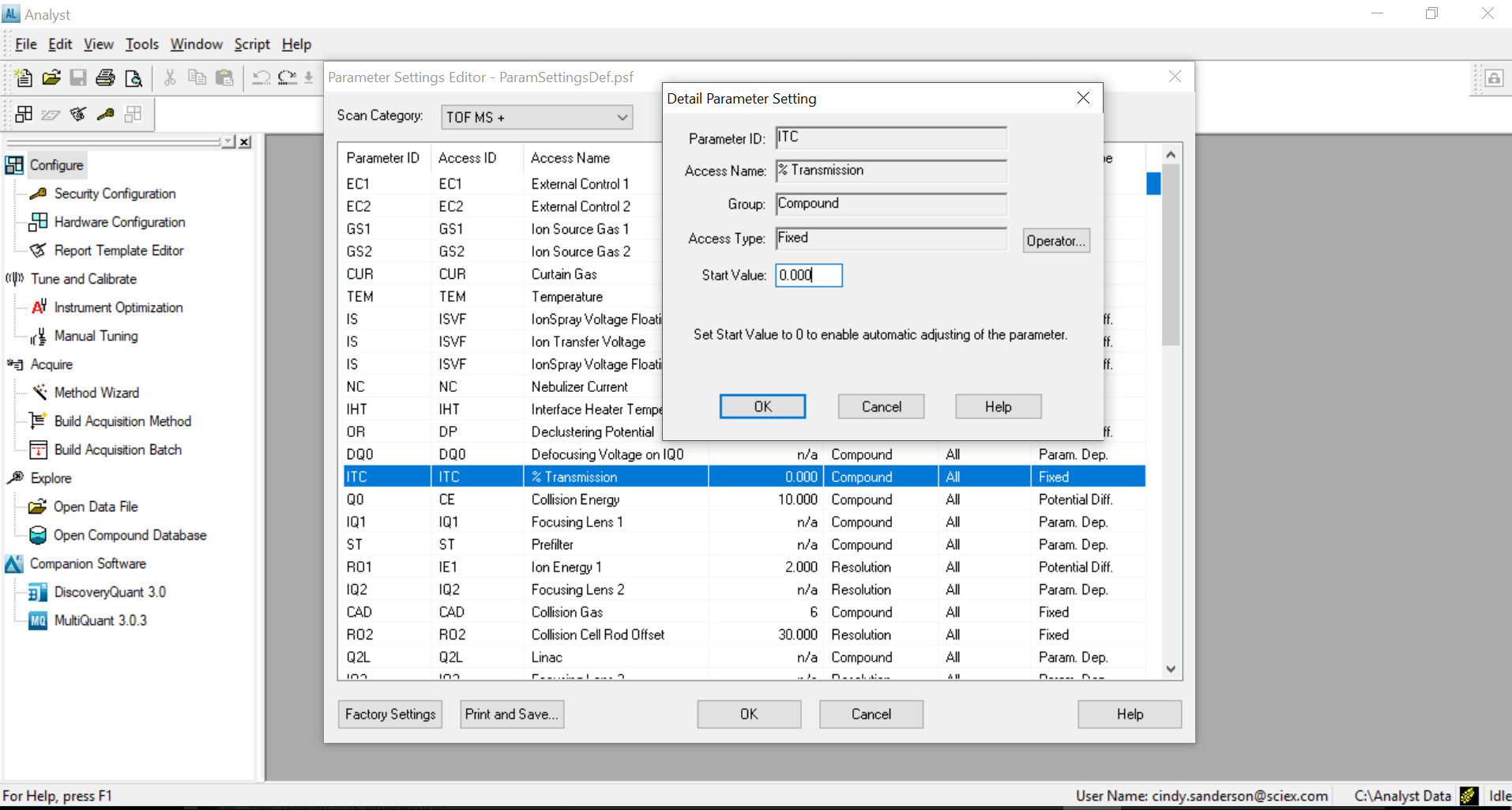Click inside the Start Value field
Image resolution: width=1512 pixels, height=810 pixels.
[x=808, y=275]
